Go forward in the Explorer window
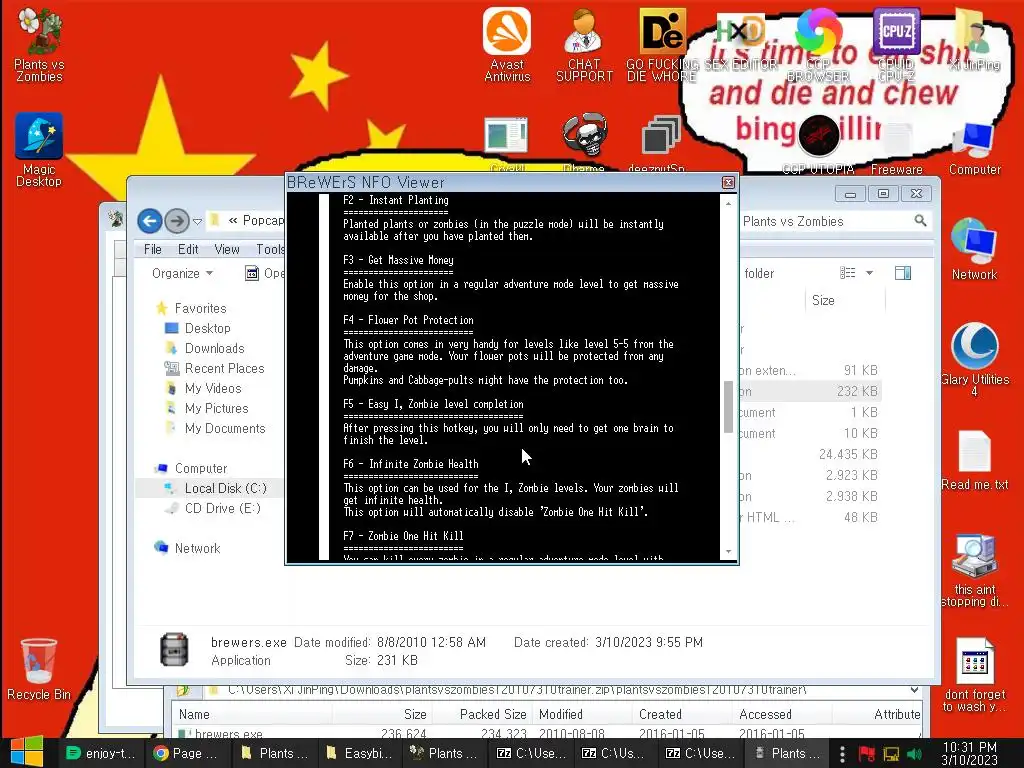The image size is (1024, 768). [x=176, y=221]
